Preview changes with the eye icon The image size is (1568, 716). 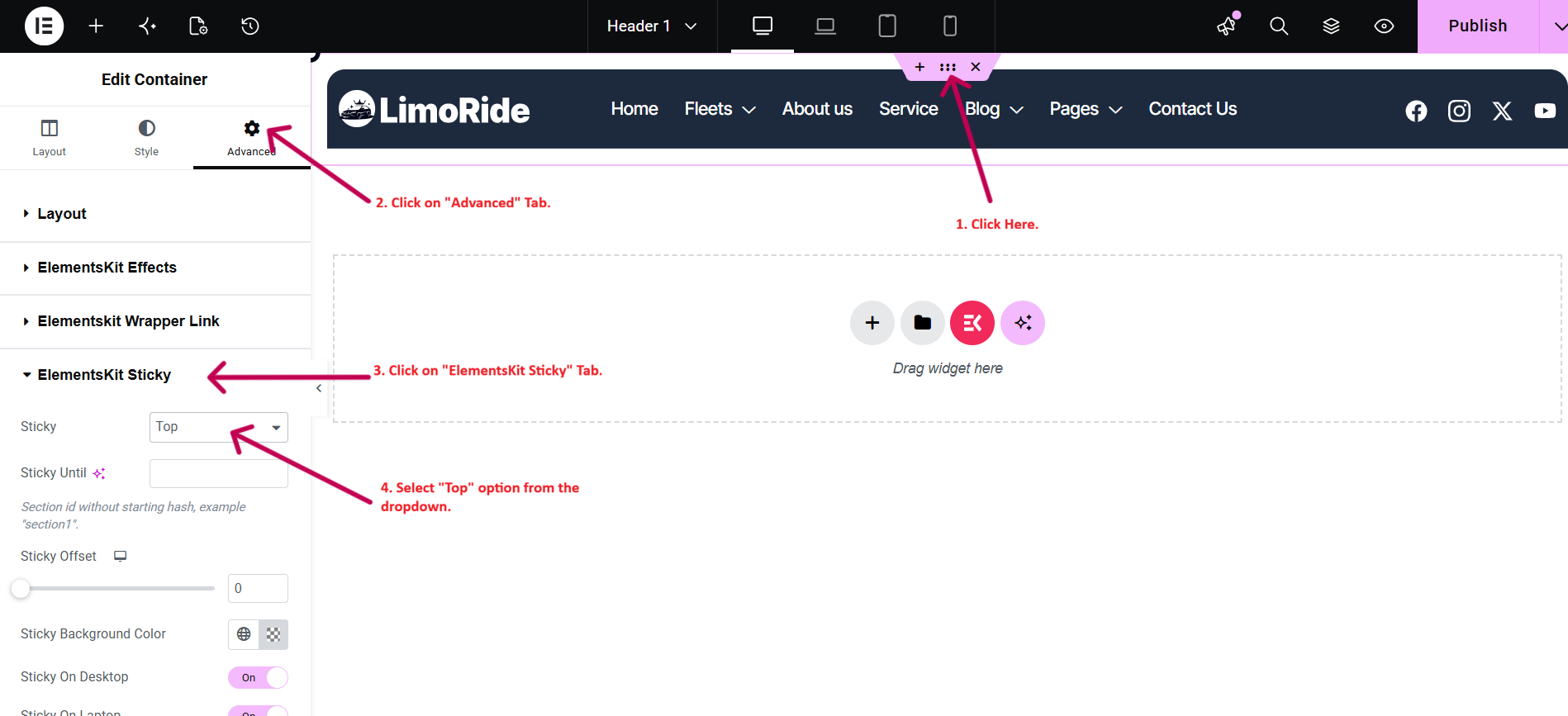pyautogui.click(x=1384, y=26)
